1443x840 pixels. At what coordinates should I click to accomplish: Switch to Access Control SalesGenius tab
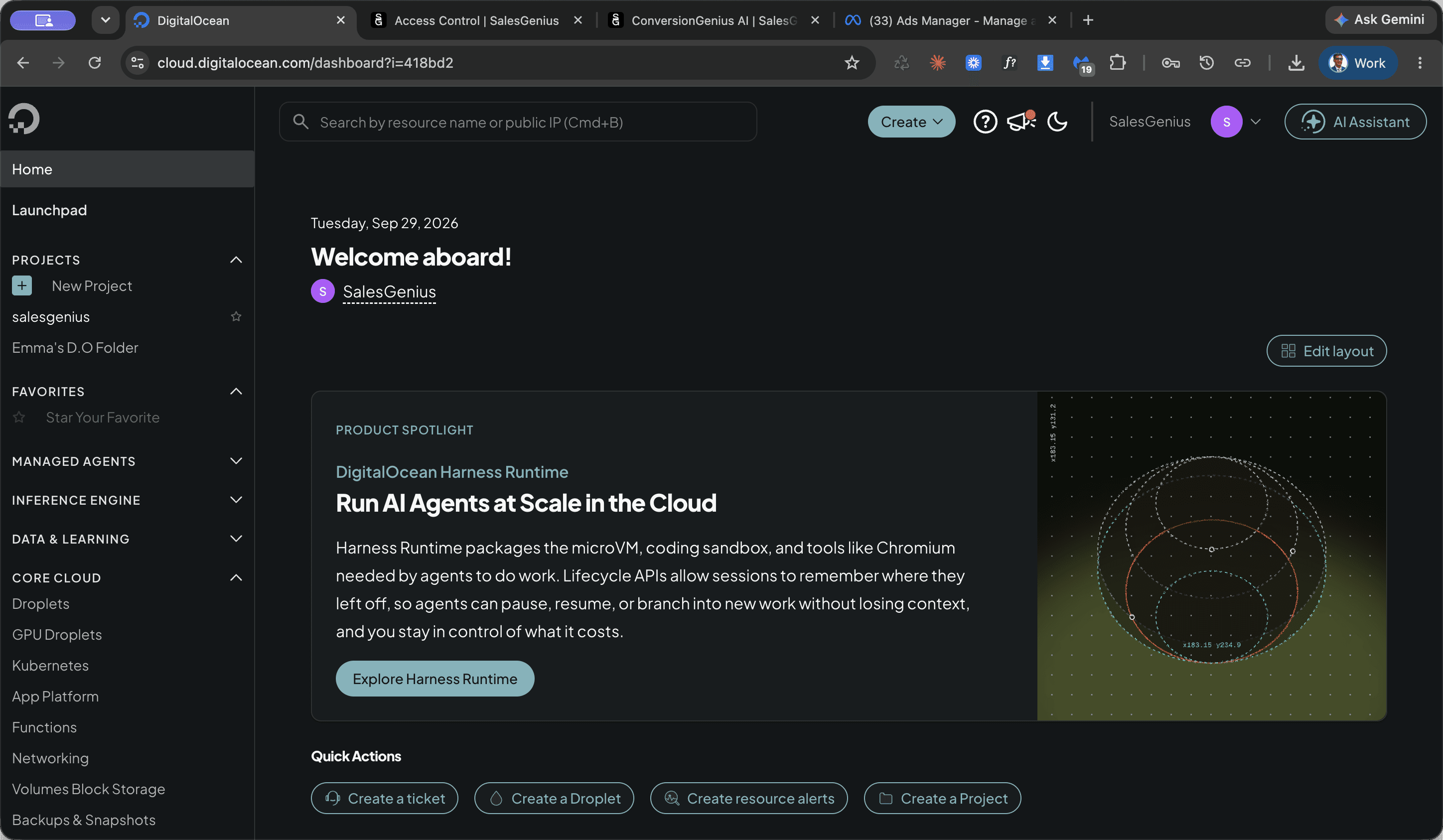475,20
